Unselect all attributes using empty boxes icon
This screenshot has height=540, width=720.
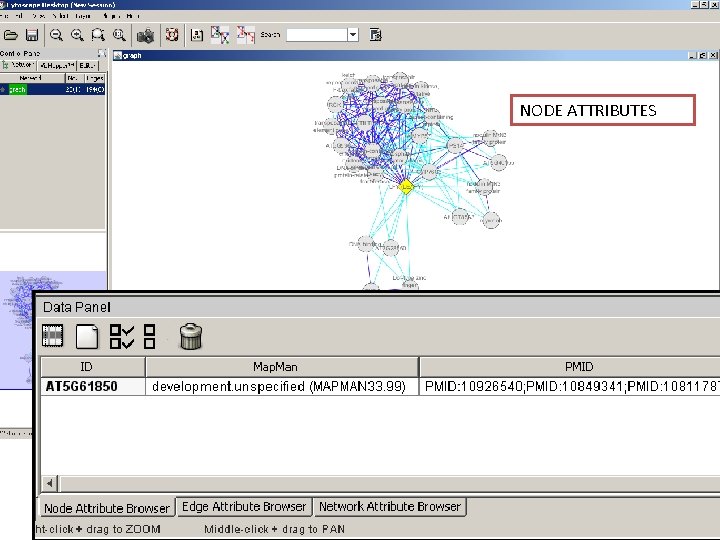[149, 337]
